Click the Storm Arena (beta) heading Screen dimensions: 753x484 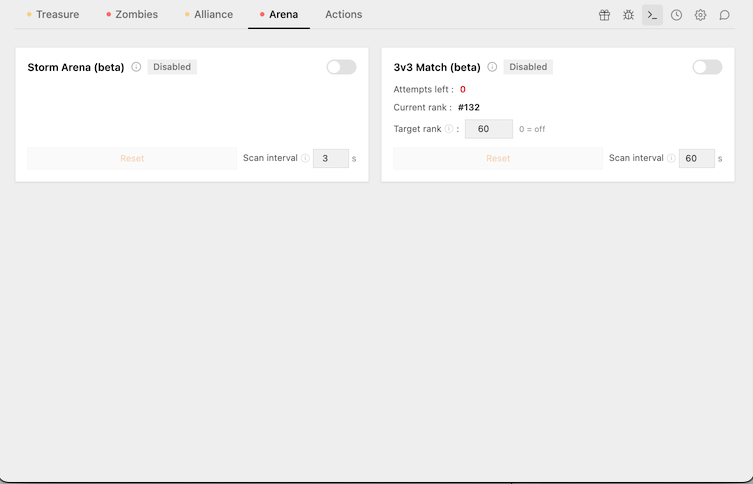76,67
